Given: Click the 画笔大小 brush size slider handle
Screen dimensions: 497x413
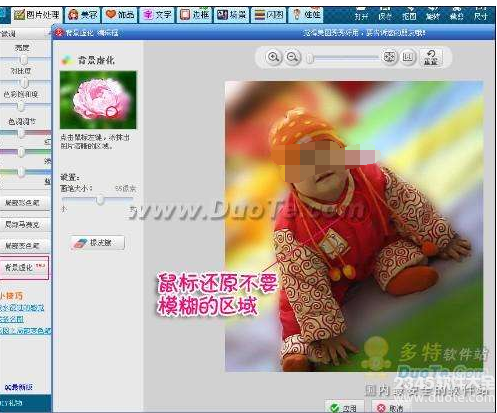Looking at the screenshot, I should [x=100, y=200].
